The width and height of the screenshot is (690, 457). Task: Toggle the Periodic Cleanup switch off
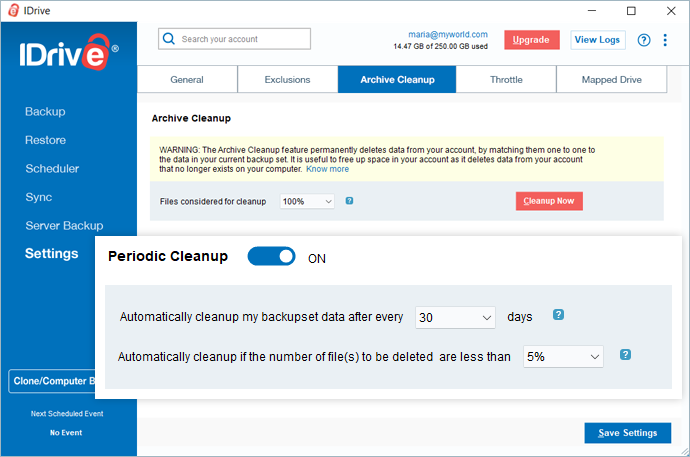tap(271, 256)
